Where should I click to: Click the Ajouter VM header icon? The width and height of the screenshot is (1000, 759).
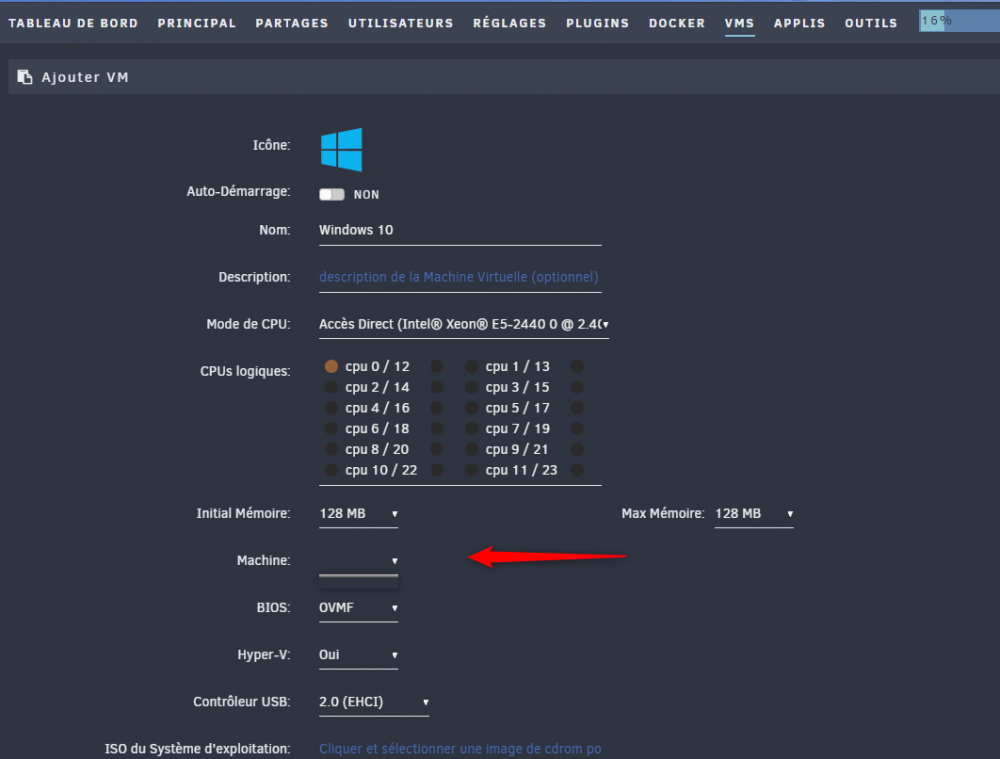coord(24,77)
